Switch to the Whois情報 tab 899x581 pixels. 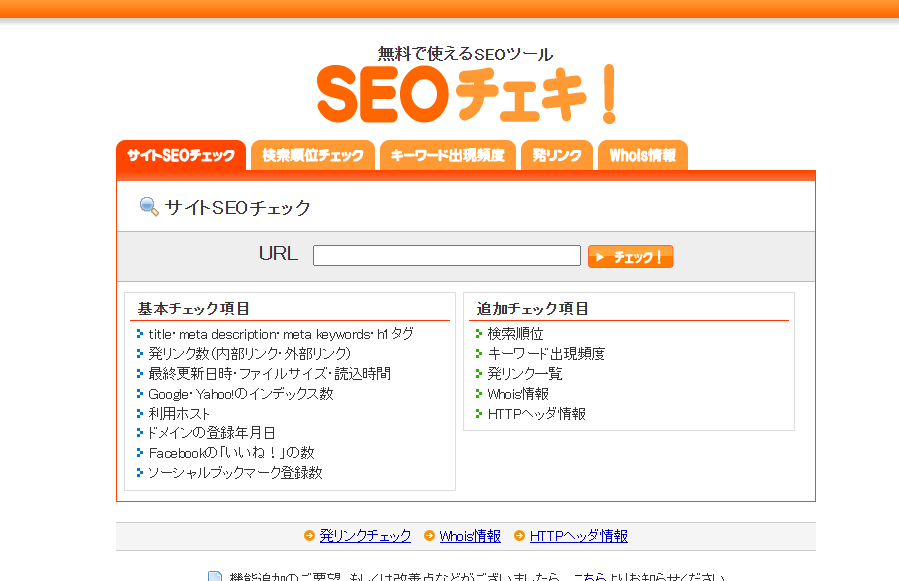(x=642, y=156)
